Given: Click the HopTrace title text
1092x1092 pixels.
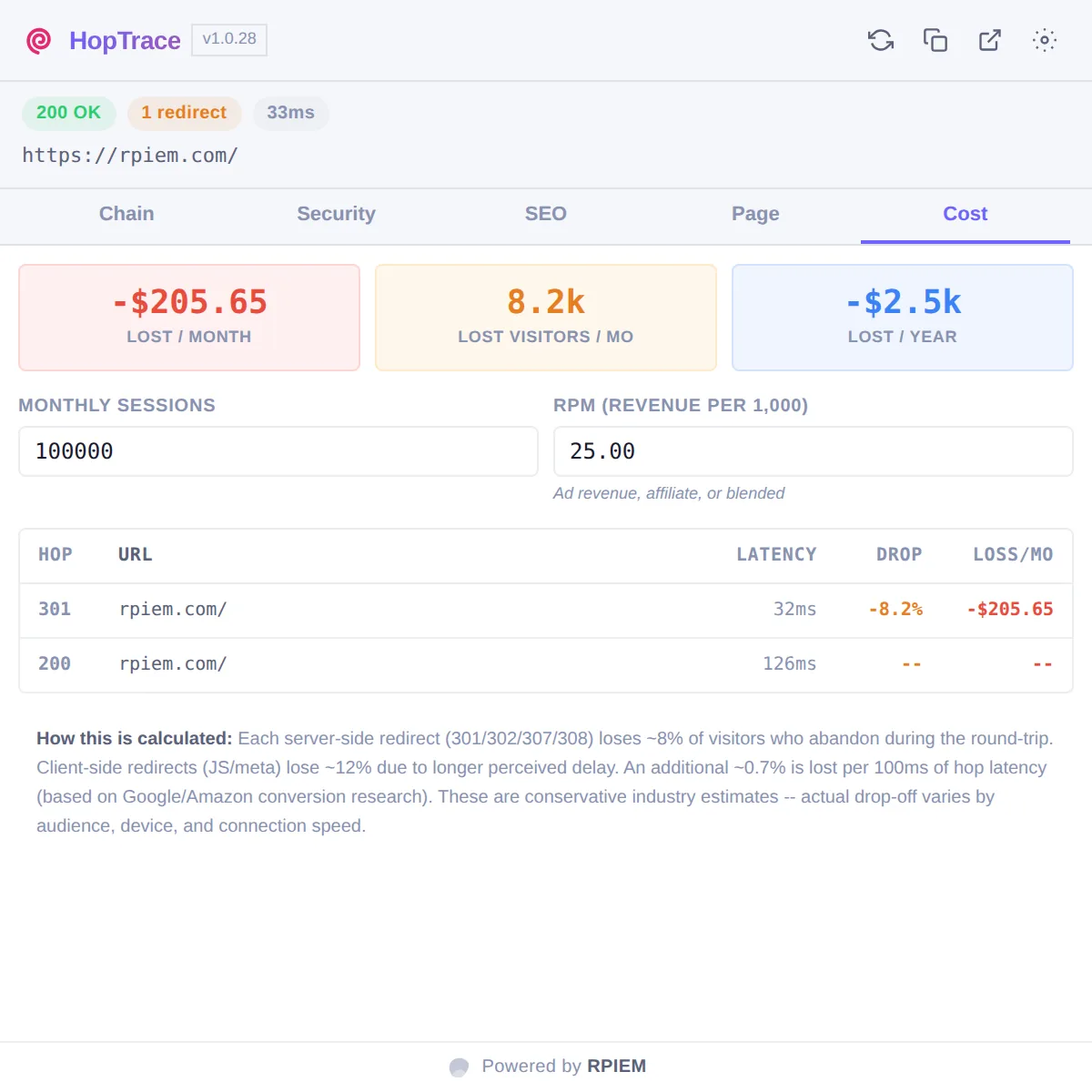Looking at the screenshot, I should pyautogui.click(x=125, y=41).
